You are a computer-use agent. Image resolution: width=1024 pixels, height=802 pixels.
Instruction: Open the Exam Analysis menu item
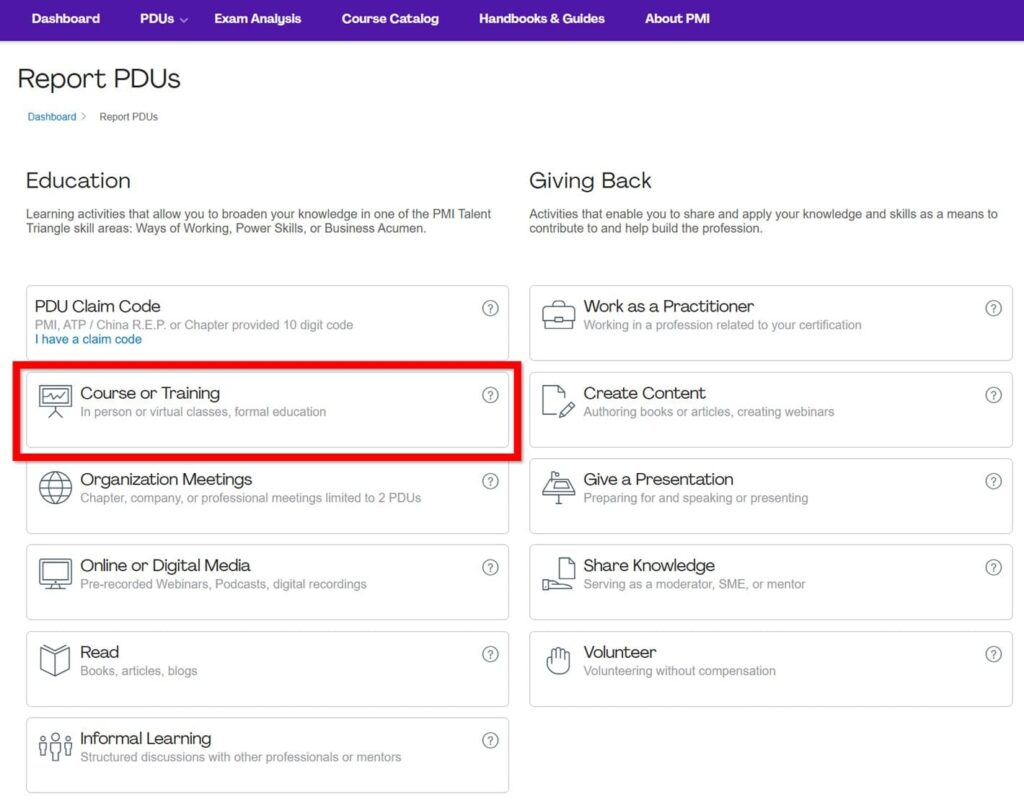257,19
